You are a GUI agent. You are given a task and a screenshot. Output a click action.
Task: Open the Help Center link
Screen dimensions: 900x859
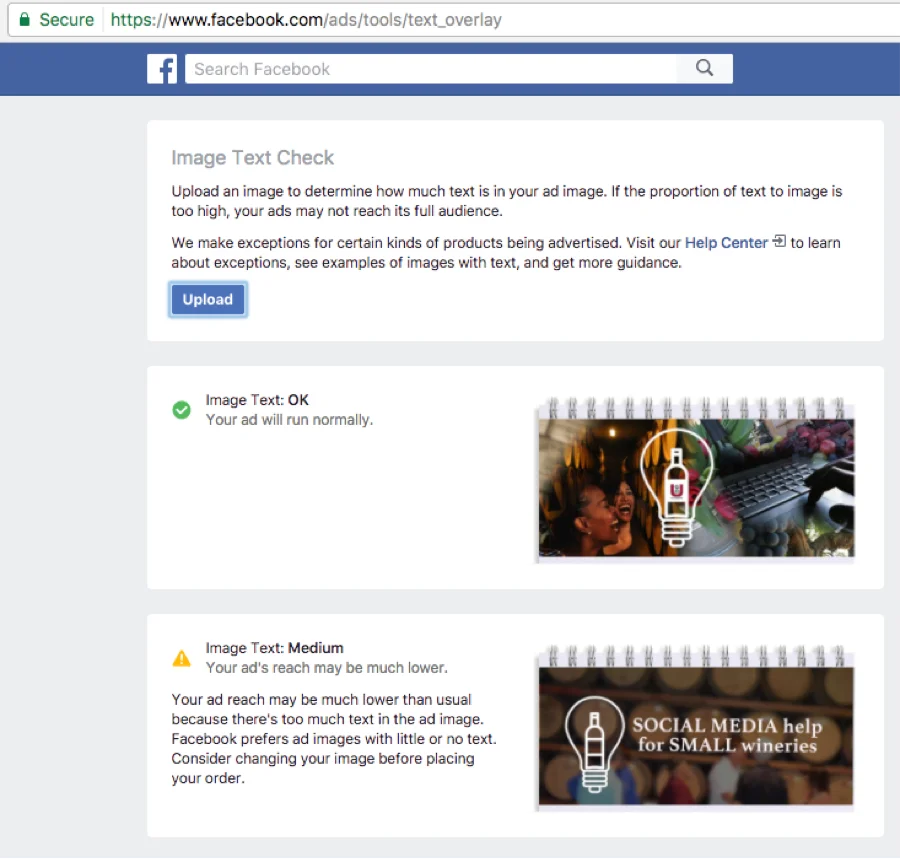click(x=726, y=242)
